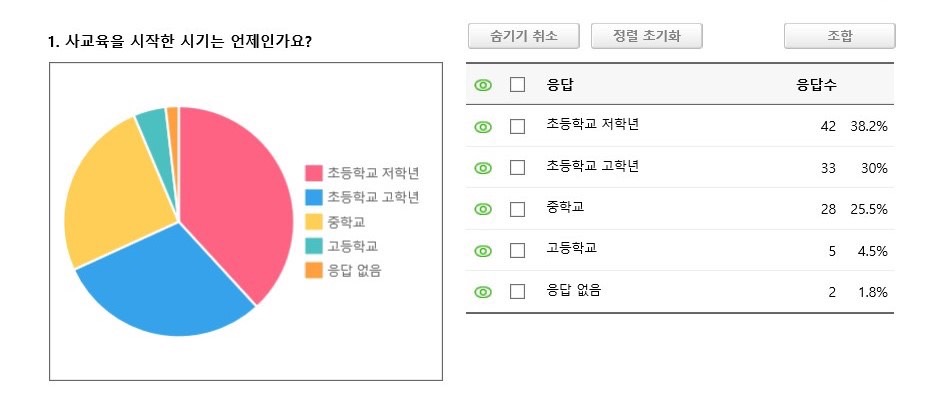Image resolution: width=952 pixels, height=414 pixels.
Task: Toggle visibility eye for 중학교 row
Action: [483, 209]
